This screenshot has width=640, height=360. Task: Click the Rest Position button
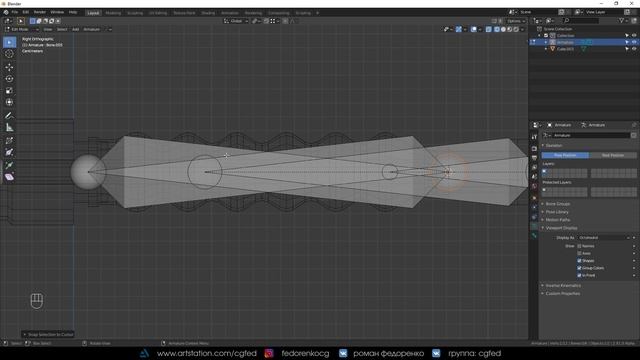(613, 155)
